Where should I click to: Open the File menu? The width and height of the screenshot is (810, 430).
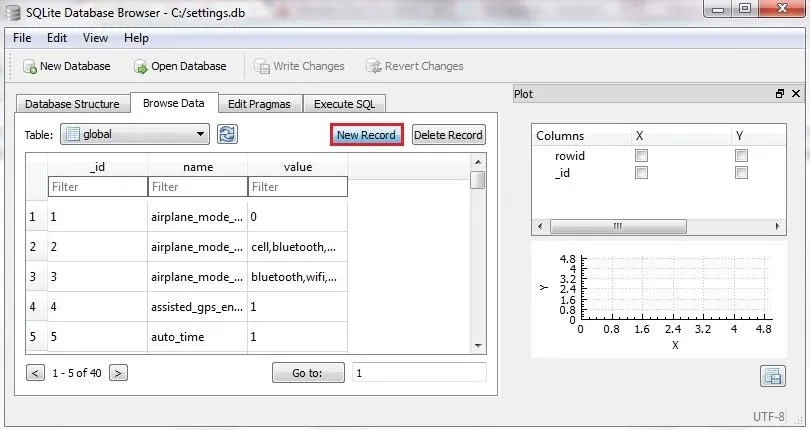click(22, 38)
